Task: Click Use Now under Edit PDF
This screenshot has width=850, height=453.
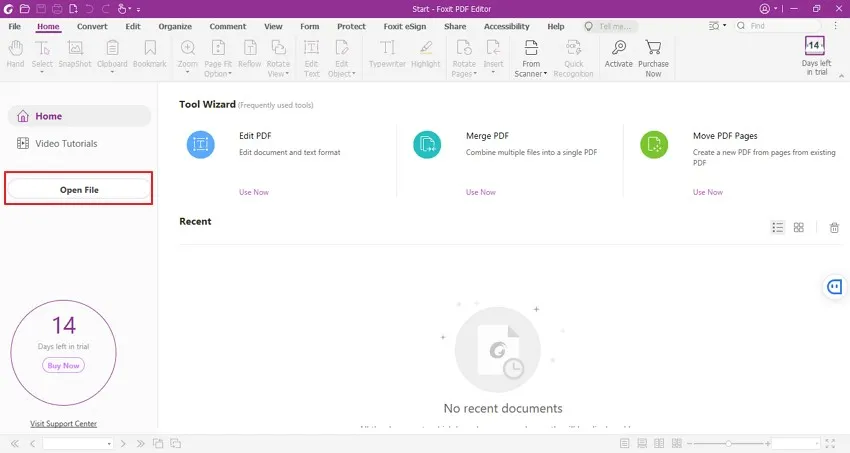Action: 254,192
